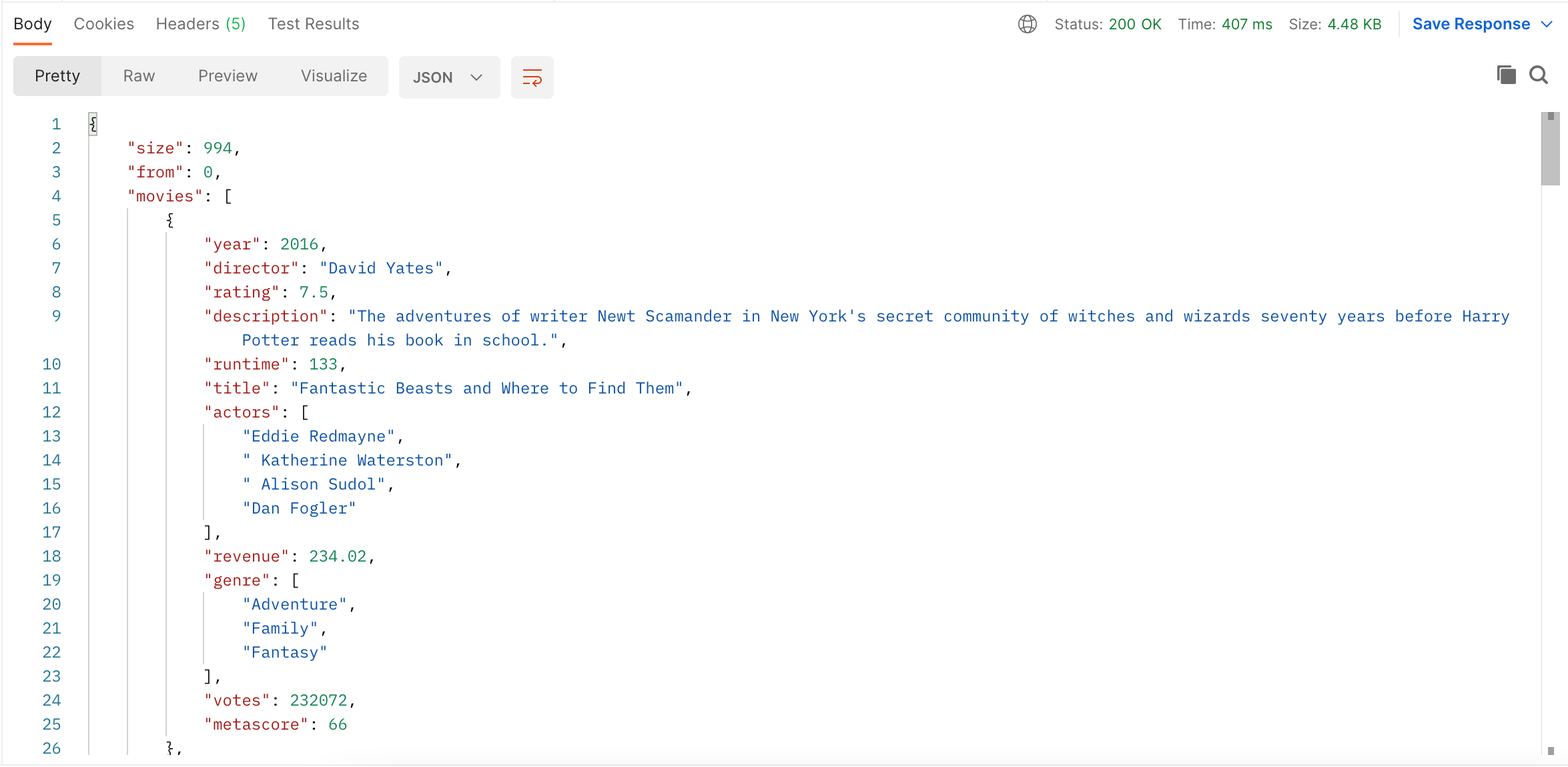This screenshot has height=767, width=1568.
Task: Select the Pretty view
Action: tap(57, 76)
